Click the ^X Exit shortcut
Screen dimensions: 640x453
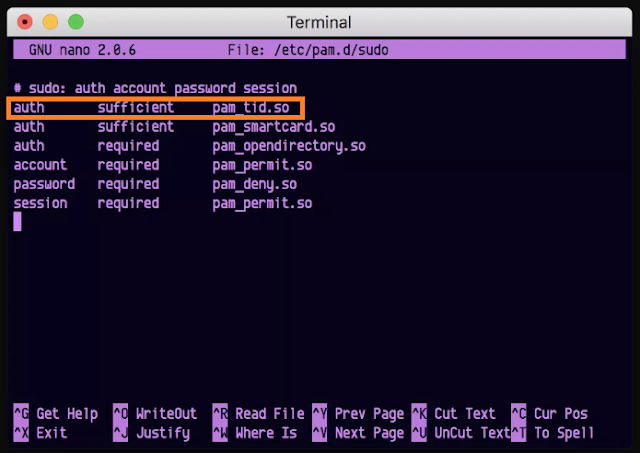coord(40,433)
